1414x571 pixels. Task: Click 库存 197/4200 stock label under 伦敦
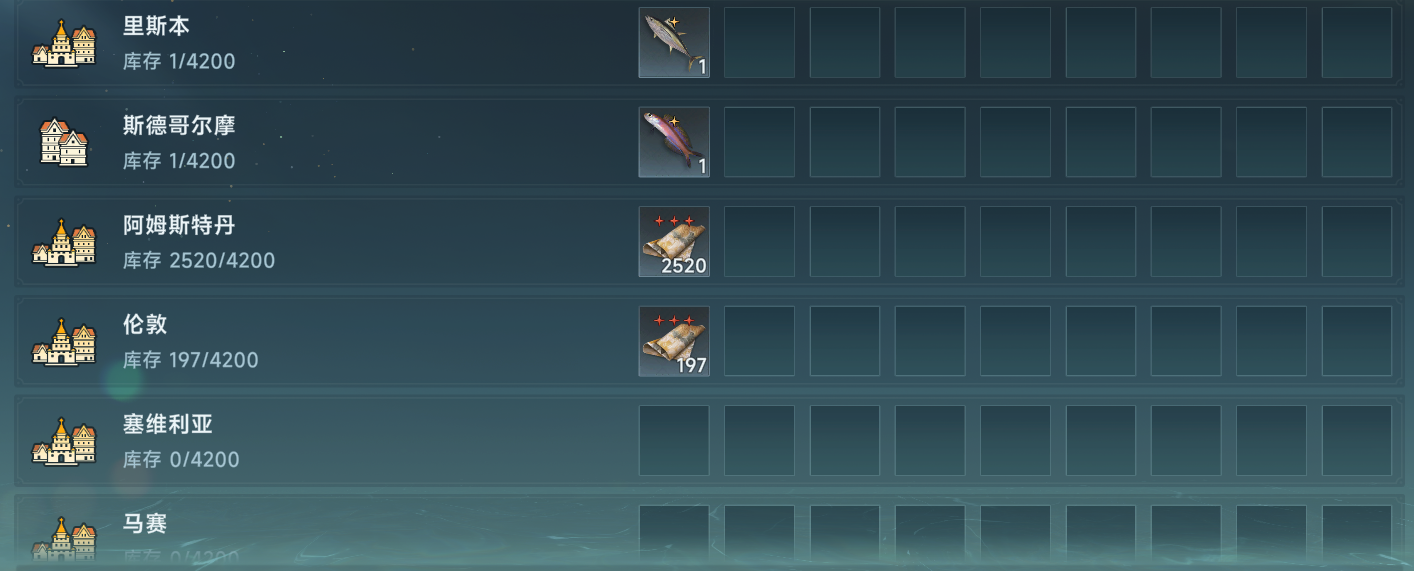click(191, 360)
